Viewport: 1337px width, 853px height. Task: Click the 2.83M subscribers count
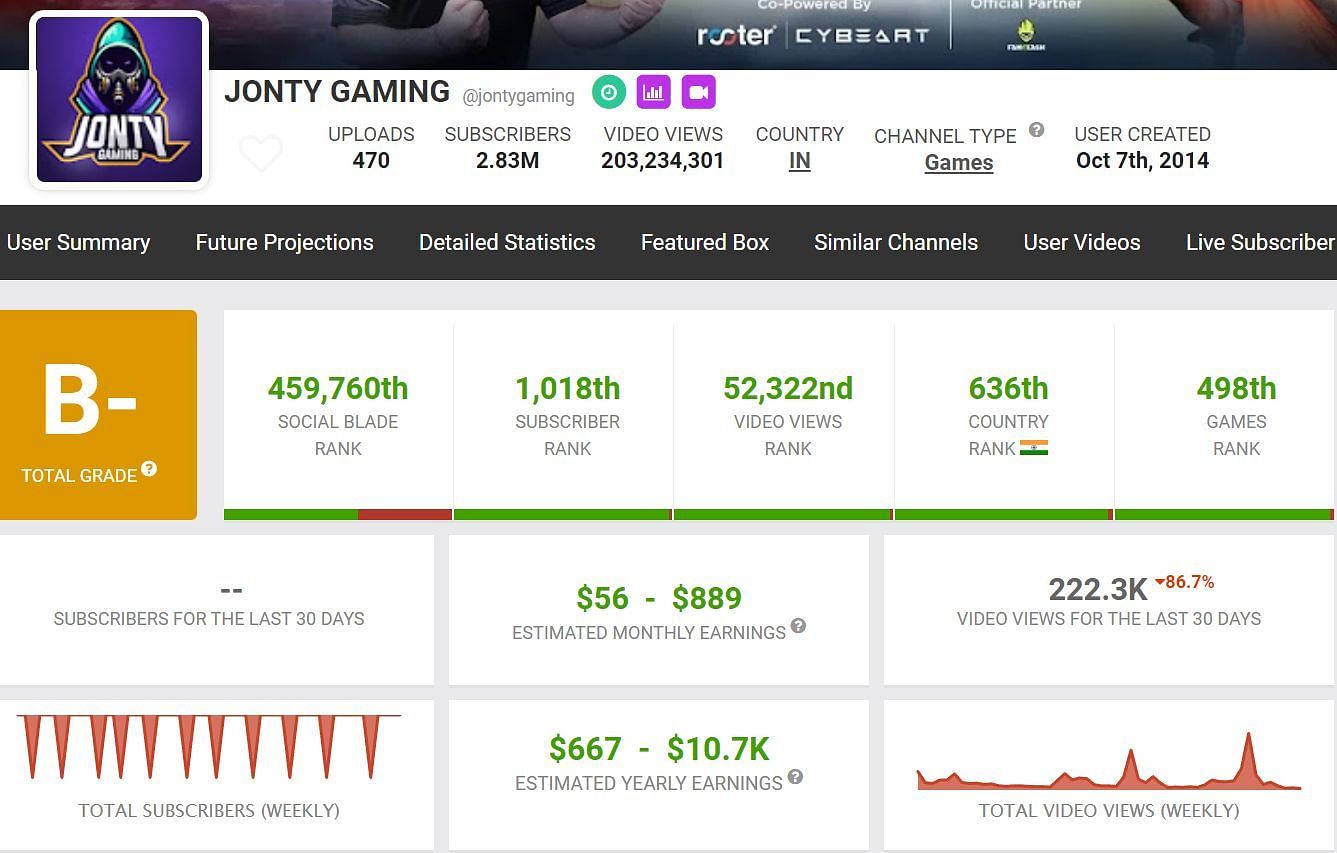[507, 161]
